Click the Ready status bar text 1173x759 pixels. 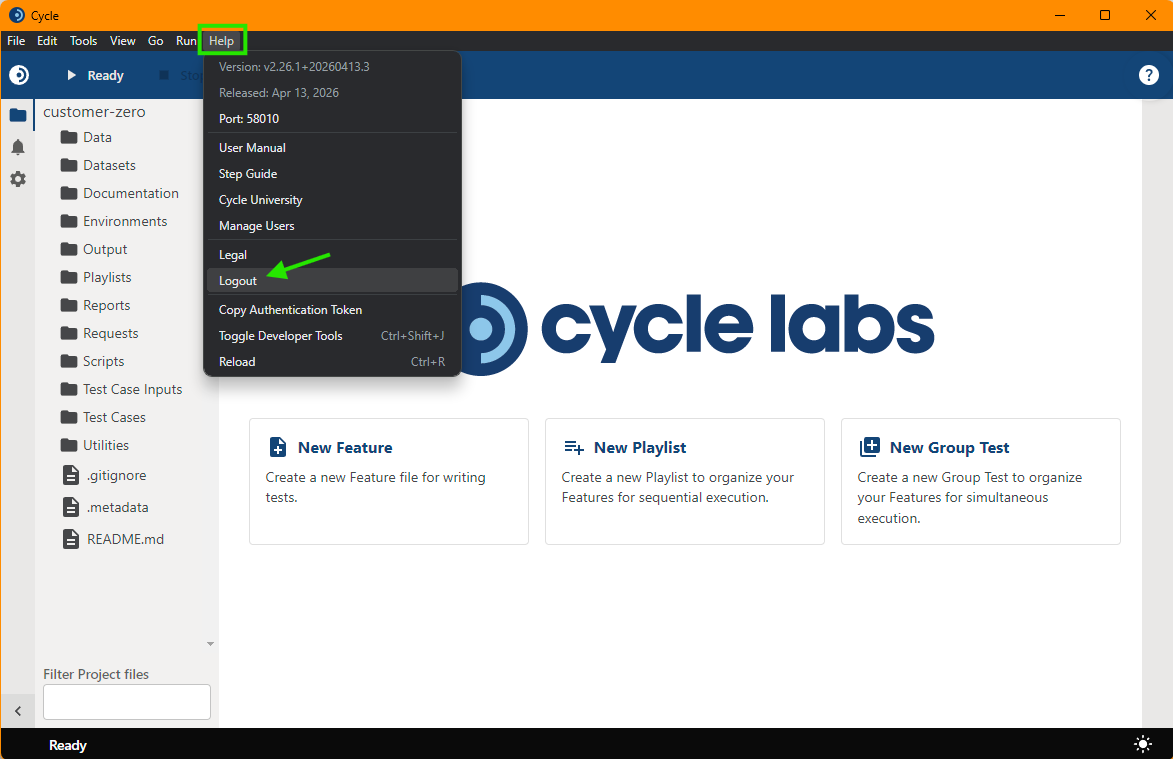[68, 745]
